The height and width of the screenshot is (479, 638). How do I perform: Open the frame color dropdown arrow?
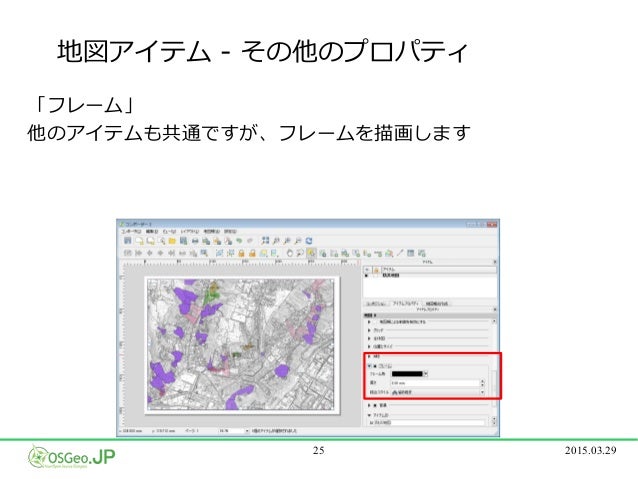click(x=426, y=374)
